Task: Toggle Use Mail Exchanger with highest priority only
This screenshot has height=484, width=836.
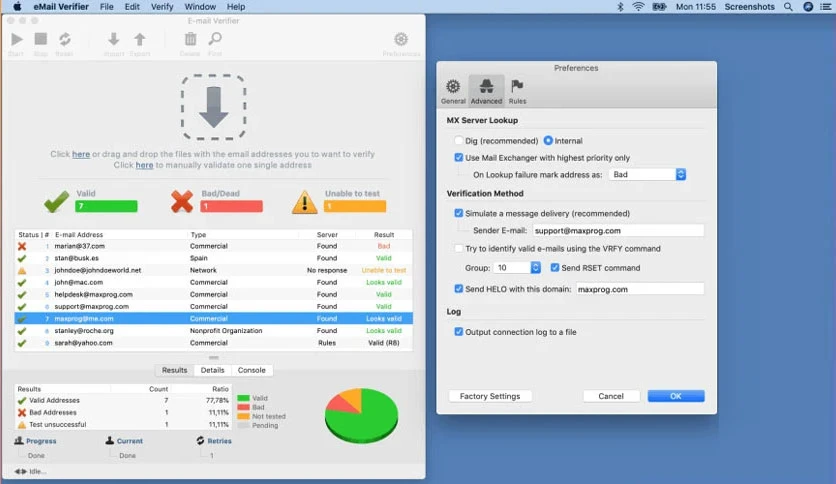Action: 459,157
